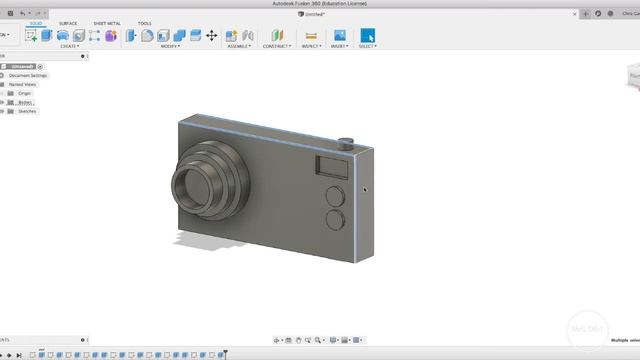
Task: Toggle visibility of the Bodies folder
Action: [x=2, y=102]
